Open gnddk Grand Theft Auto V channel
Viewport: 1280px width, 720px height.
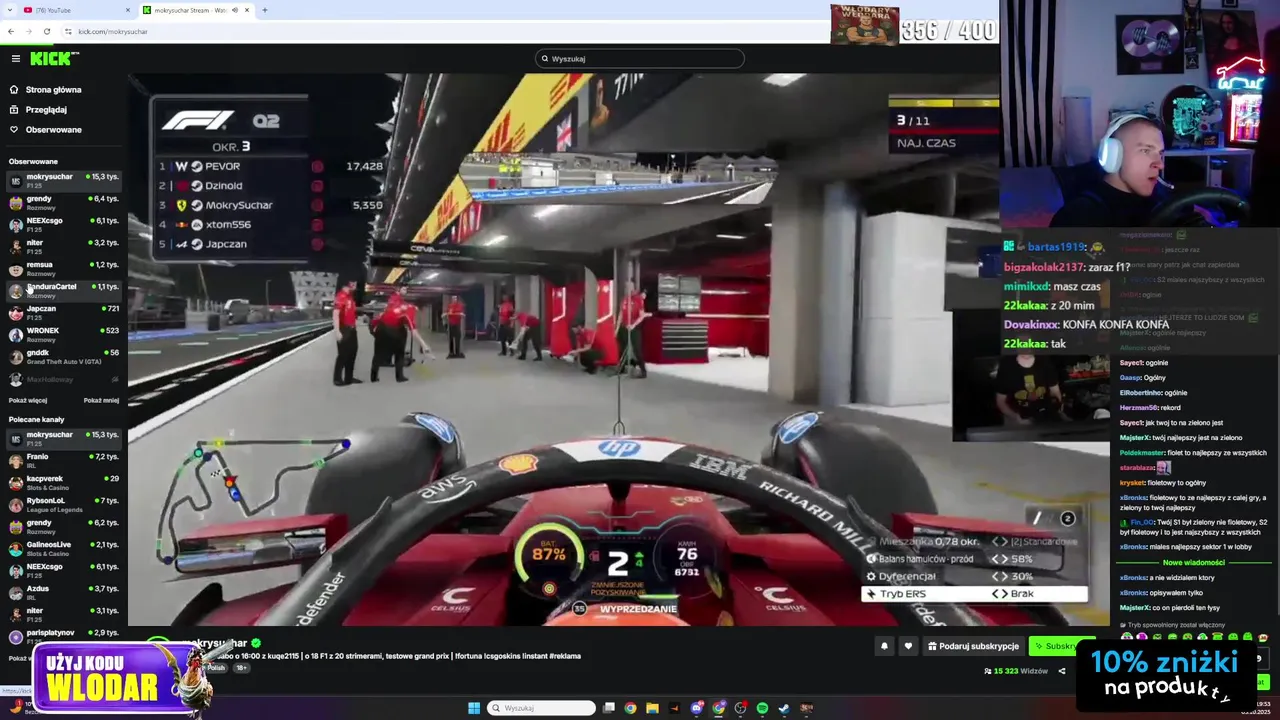[x=64, y=357]
